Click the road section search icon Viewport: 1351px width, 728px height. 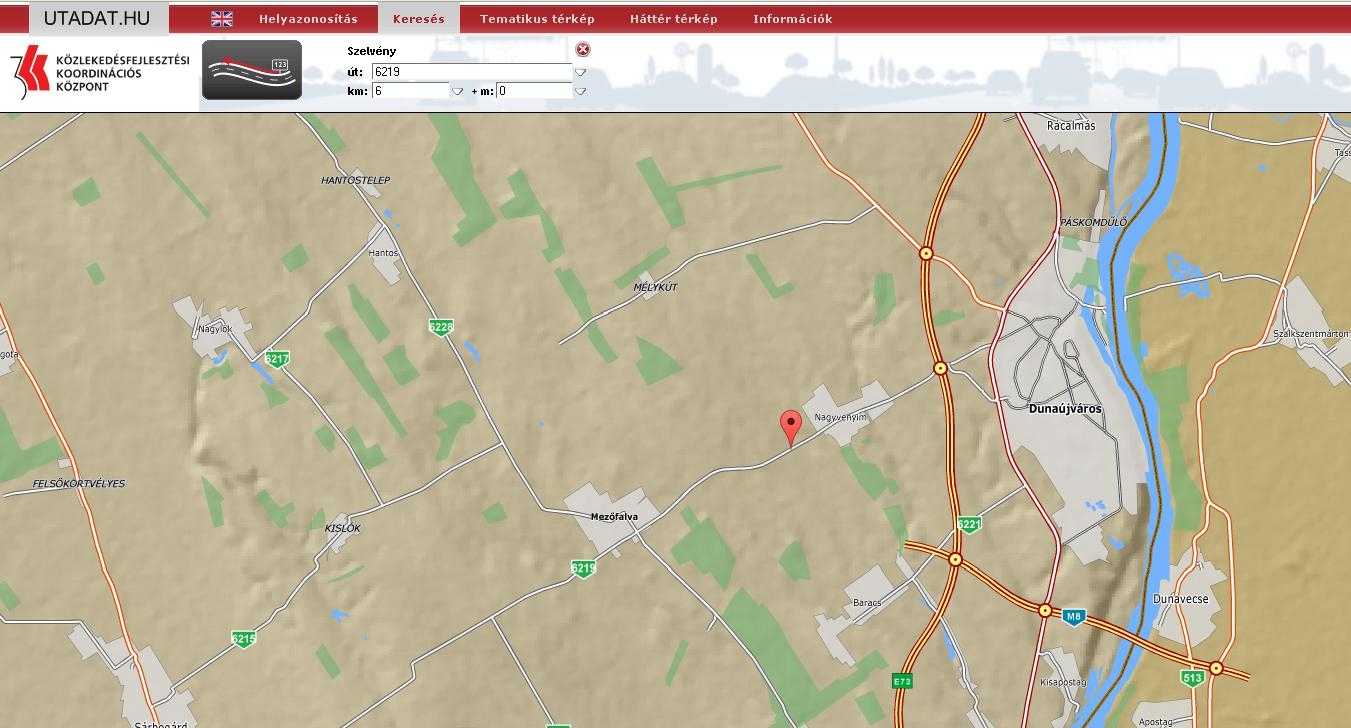(x=252, y=70)
